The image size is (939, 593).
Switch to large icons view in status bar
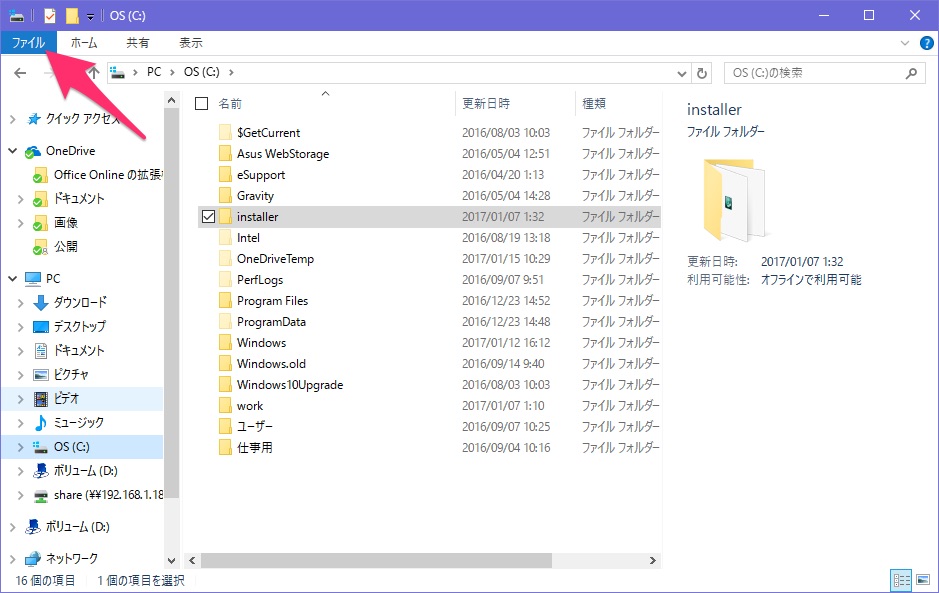click(923, 580)
